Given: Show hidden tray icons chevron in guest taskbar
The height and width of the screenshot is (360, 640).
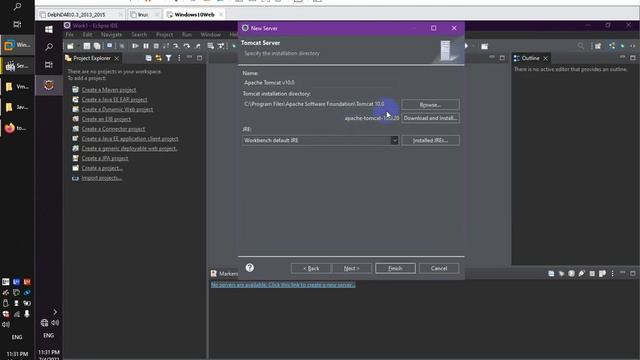Looking at the screenshot, I should 55,312.
